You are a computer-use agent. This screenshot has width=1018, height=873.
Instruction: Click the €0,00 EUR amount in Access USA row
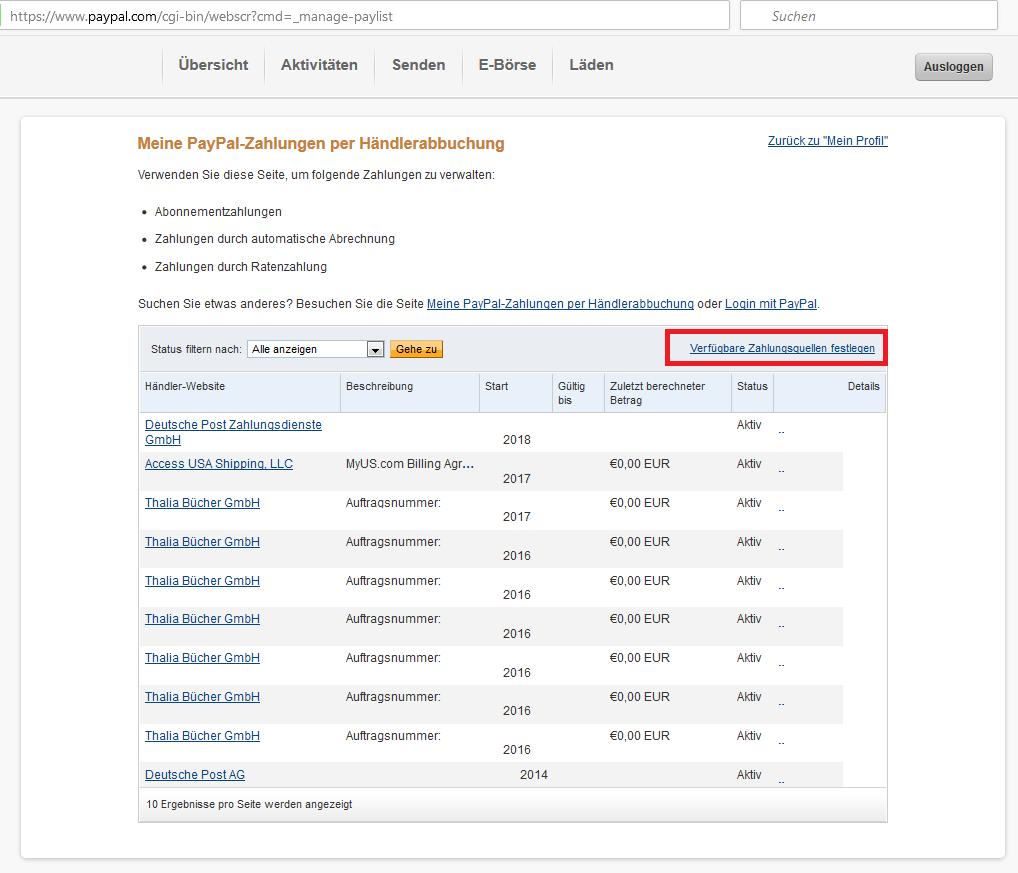tap(639, 464)
